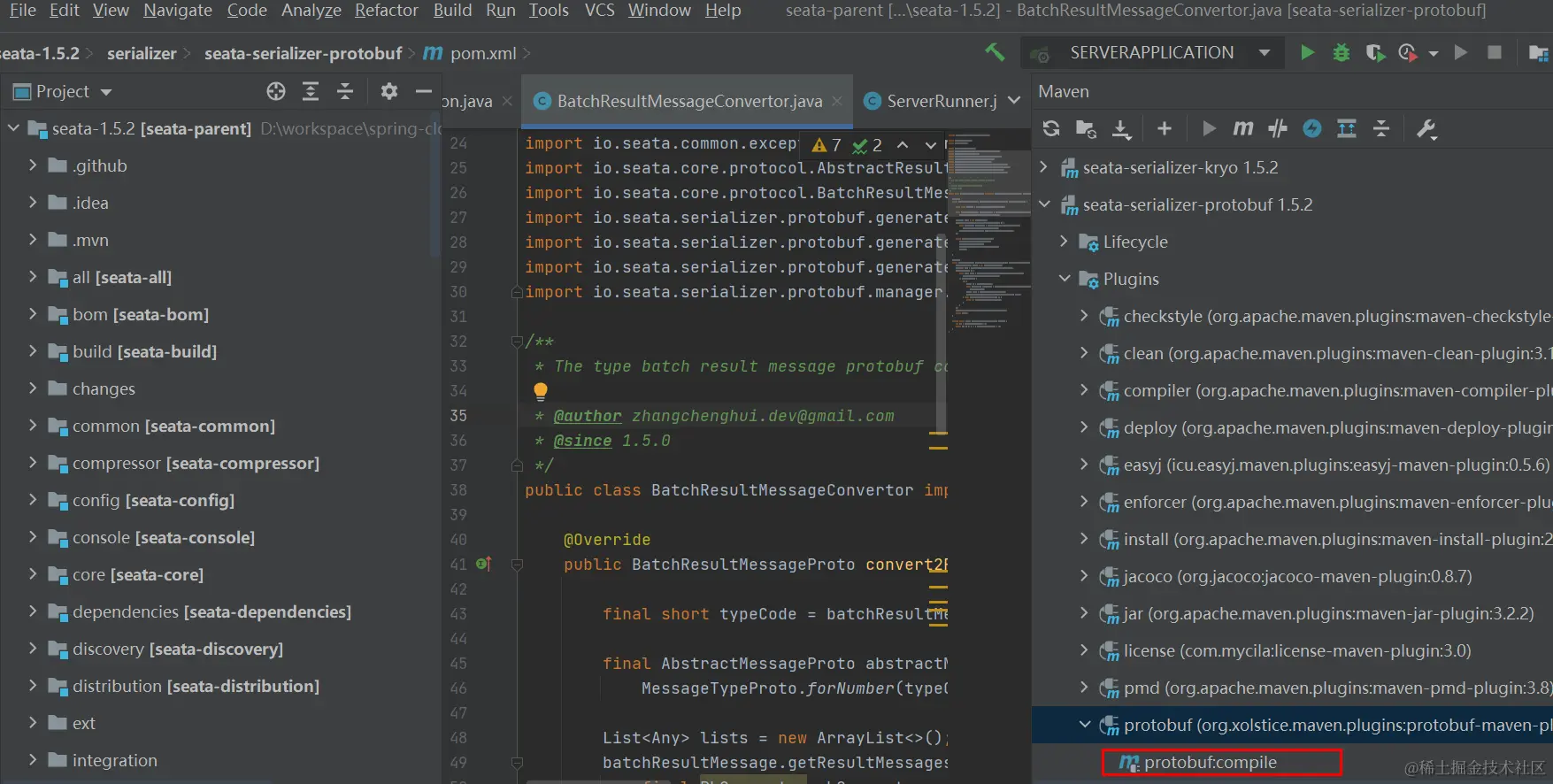This screenshot has height=784, width=1553.
Task: Switch to ServerRunner.j editor tab
Action: pos(932,101)
